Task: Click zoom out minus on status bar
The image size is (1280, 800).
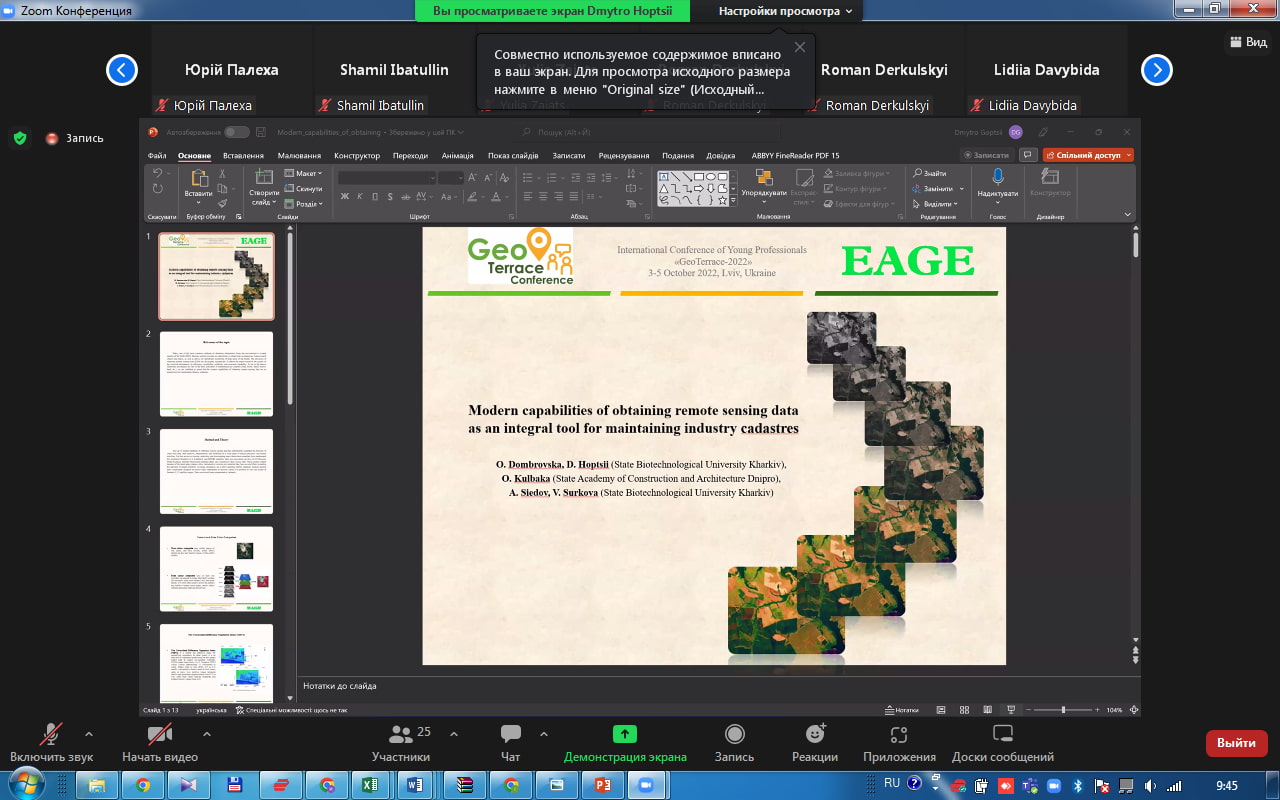Action: click(1027, 710)
